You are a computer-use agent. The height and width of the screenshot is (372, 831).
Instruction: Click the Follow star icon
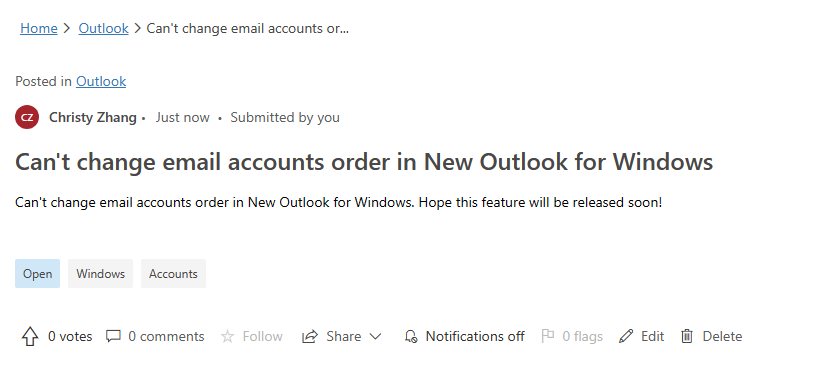point(227,336)
